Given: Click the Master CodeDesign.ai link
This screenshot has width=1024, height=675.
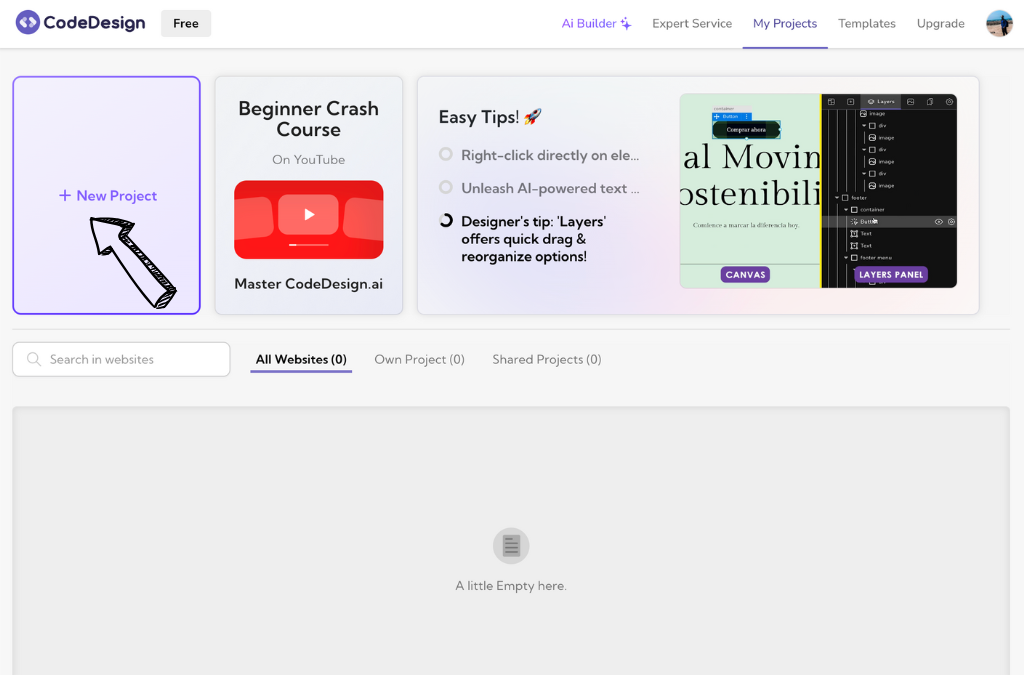Looking at the screenshot, I should click(309, 284).
